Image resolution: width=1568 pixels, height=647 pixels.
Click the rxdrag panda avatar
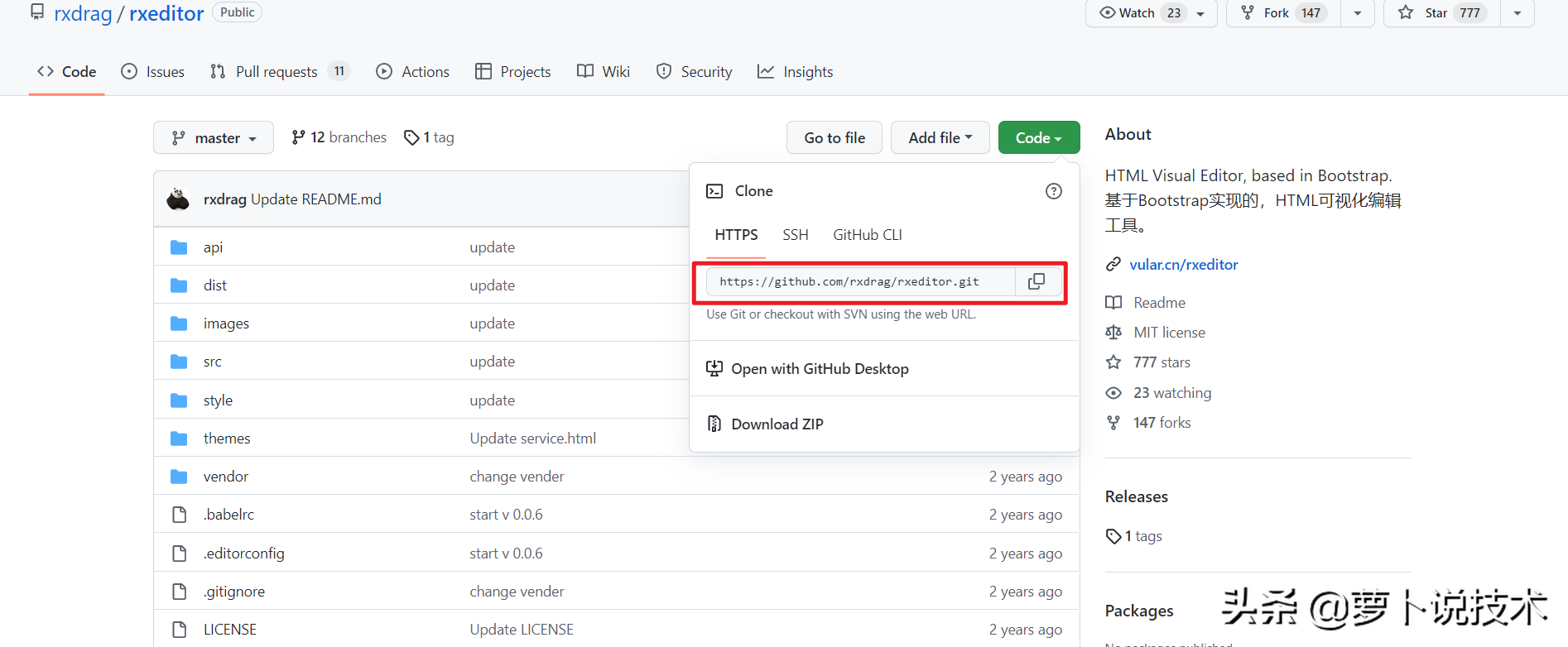178,199
